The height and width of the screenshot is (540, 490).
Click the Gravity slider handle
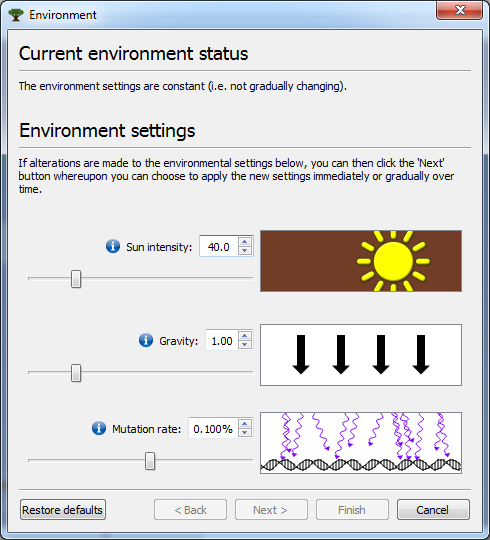pyautogui.click(x=76, y=373)
